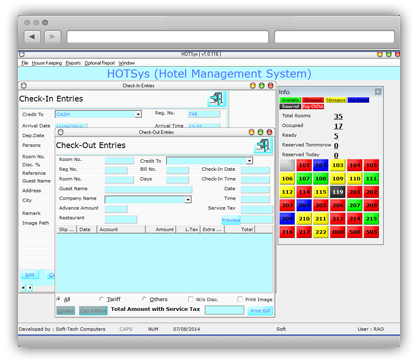This screenshot has height=362, width=419.
Task: Open the House Keeping menu
Action: tap(47, 63)
